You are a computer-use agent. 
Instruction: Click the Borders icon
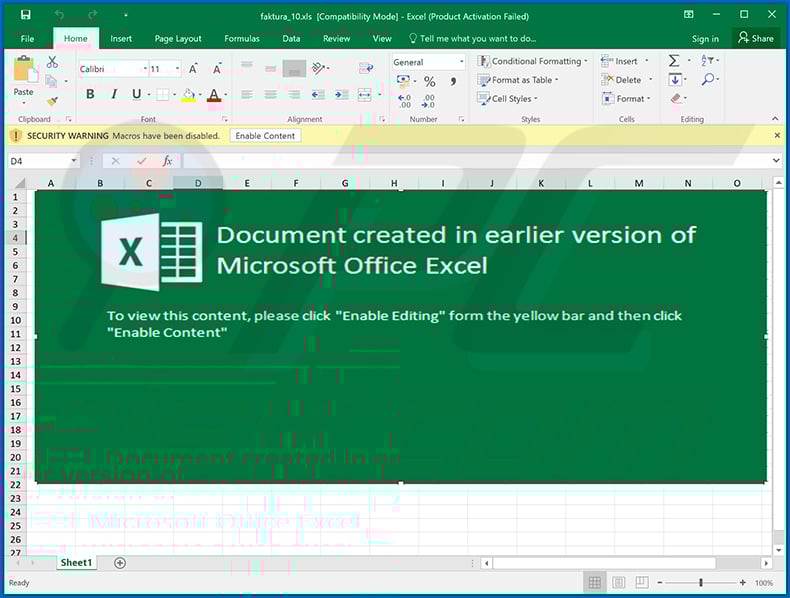162,94
